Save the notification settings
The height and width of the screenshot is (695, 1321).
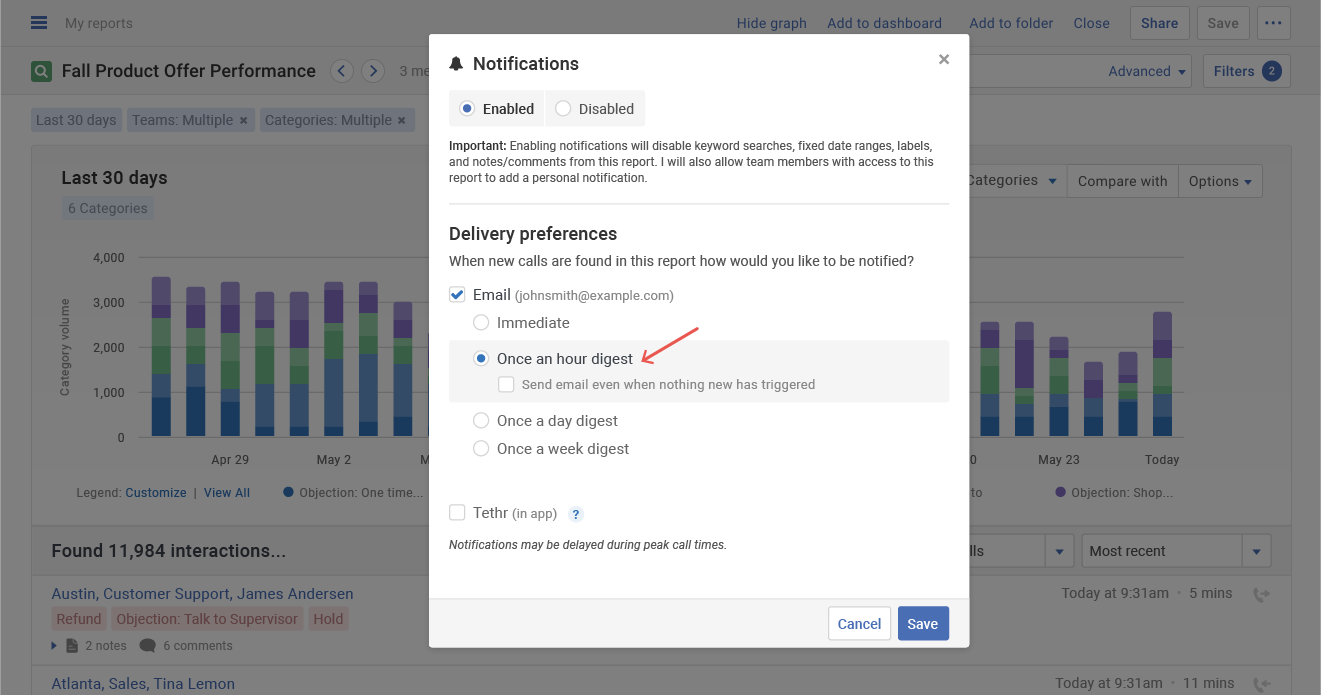tap(922, 623)
